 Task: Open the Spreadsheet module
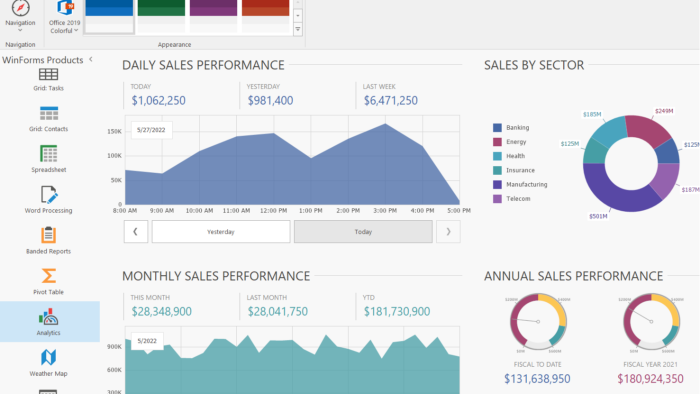coord(48,159)
